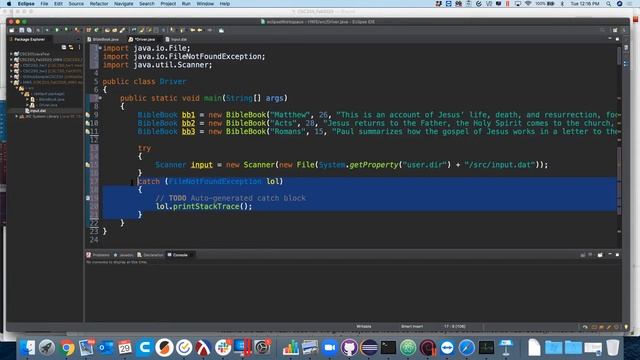Click the Open Perspective icon at top right
Image resolution: width=640 pixels, height=360 pixels.
(615, 30)
